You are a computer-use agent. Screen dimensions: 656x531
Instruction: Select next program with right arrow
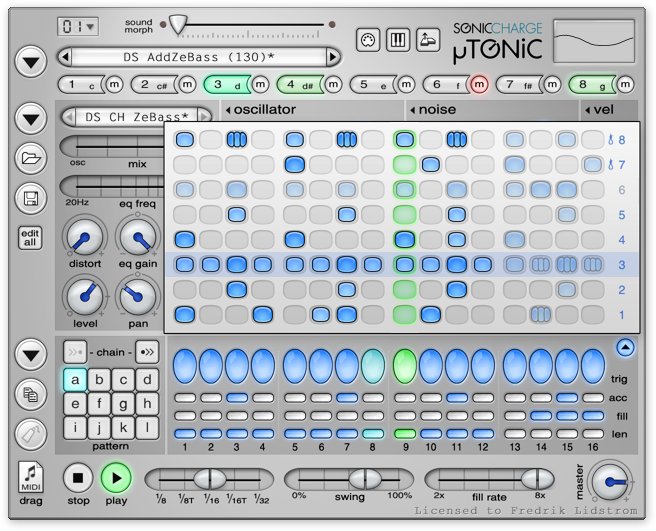tap(333, 57)
